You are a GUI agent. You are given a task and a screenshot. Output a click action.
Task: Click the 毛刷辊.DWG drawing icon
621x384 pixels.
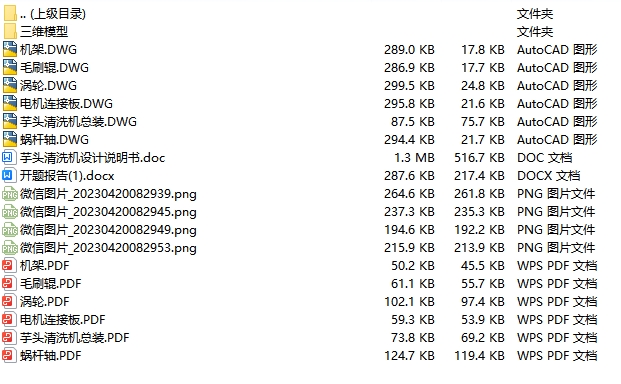(x=10, y=68)
